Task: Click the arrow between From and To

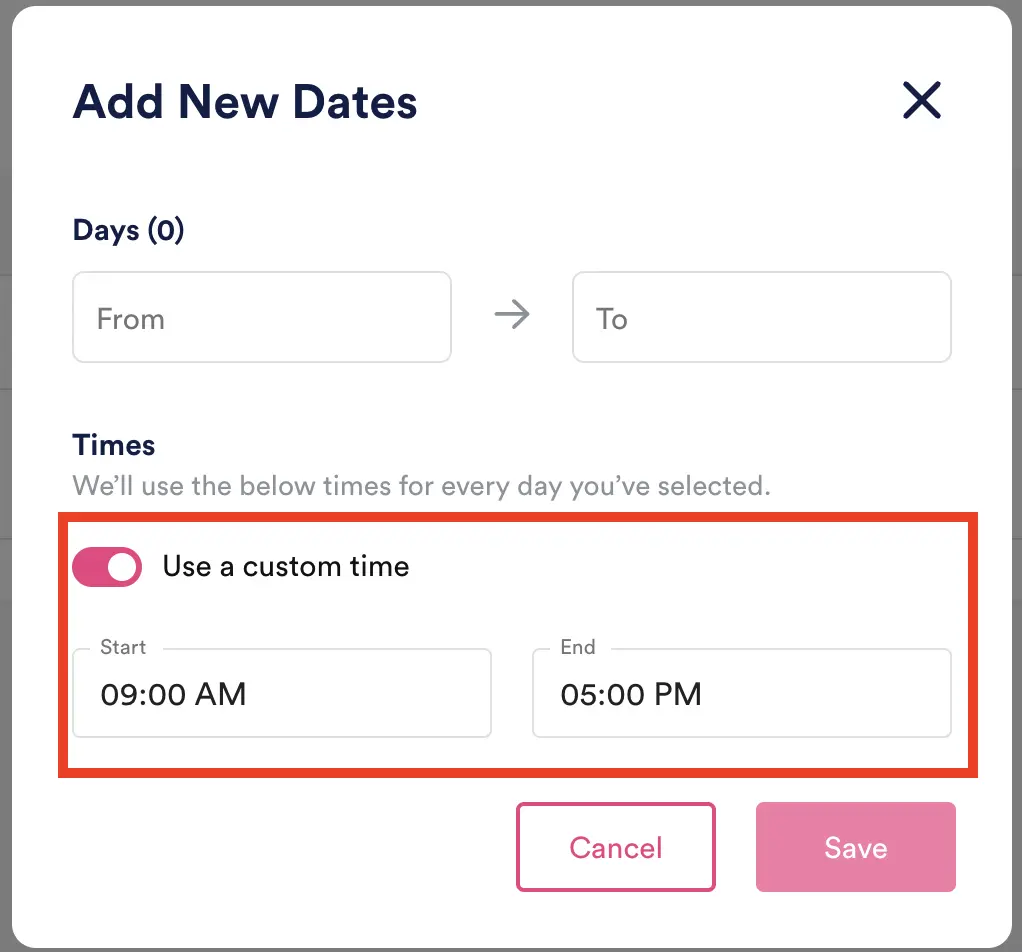Action: tap(512, 315)
